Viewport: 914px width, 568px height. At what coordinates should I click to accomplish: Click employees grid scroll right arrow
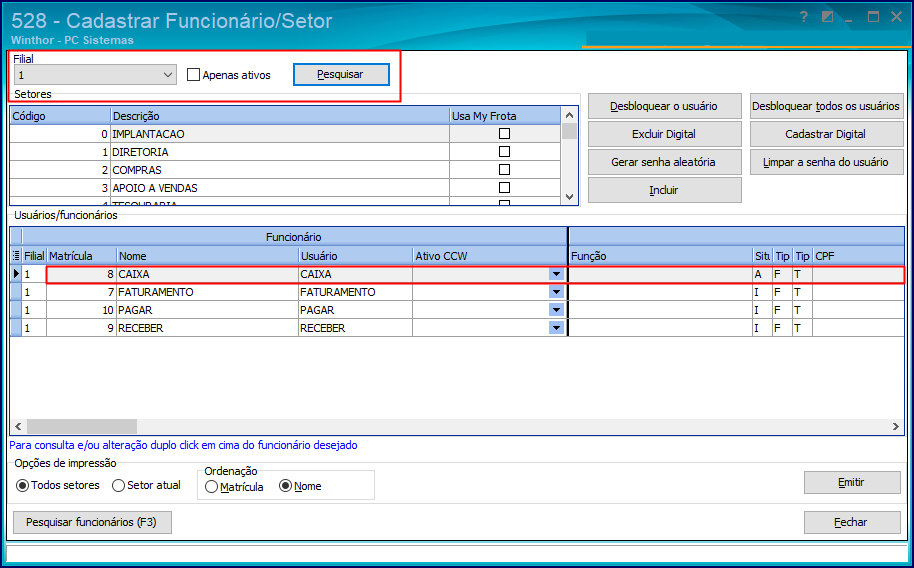point(896,426)
